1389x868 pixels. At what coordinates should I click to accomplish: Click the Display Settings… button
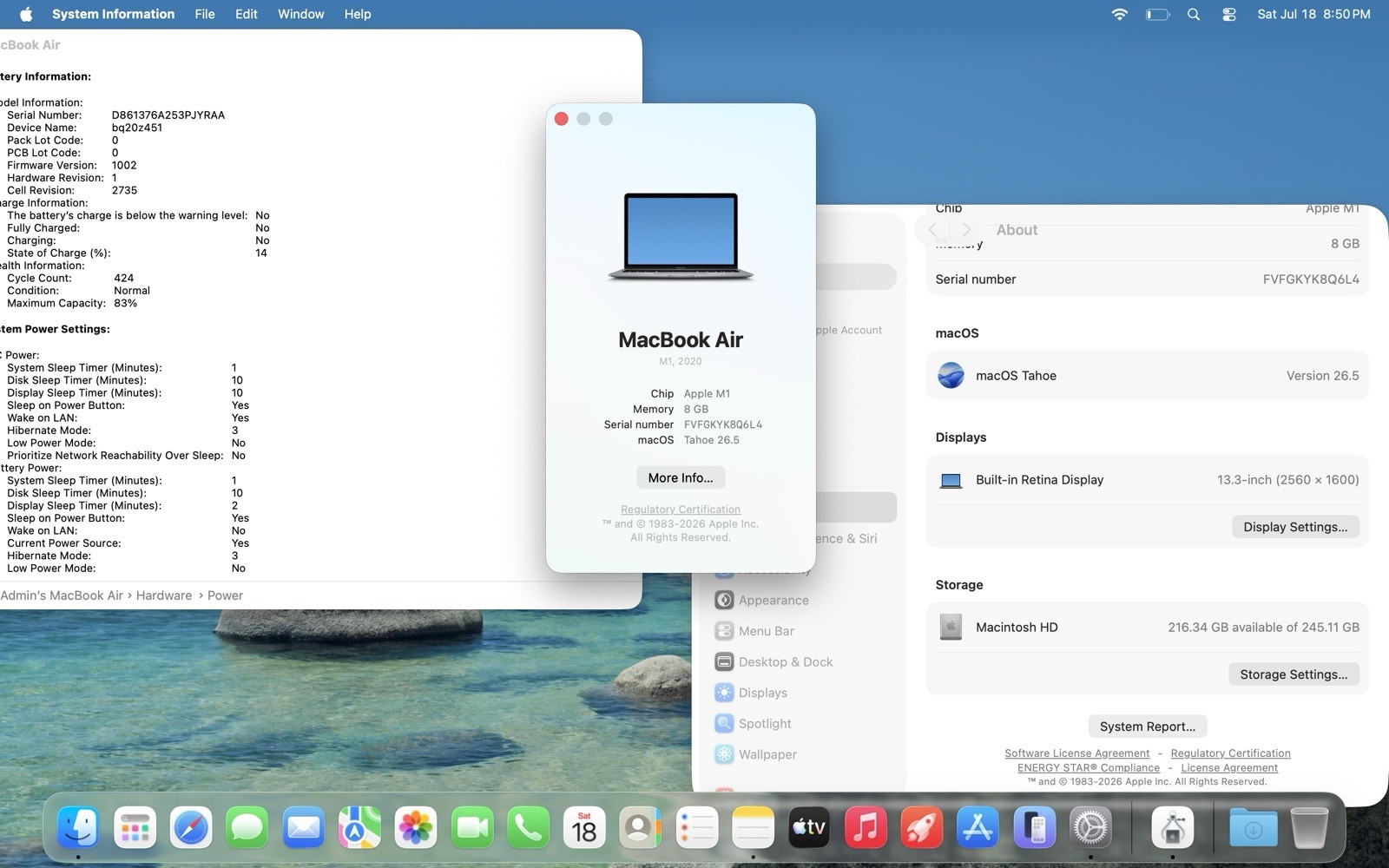pyautogui.click(x=1295, y=527)
